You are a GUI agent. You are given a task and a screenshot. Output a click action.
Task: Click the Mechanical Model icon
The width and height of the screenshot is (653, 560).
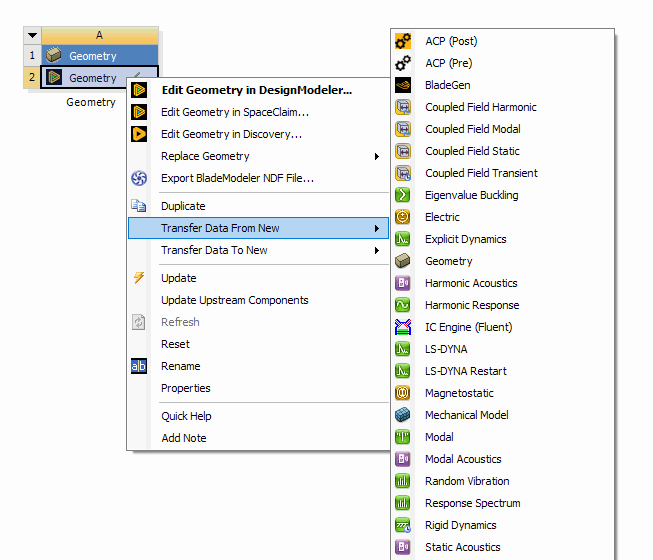pyautogui.click(x=403, y=415)
